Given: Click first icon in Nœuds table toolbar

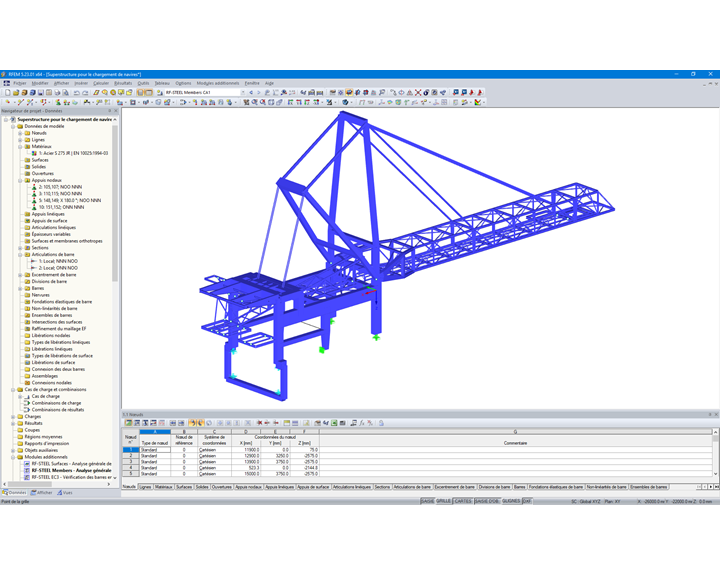Looking at the screenshot, I should coord(128,423).
